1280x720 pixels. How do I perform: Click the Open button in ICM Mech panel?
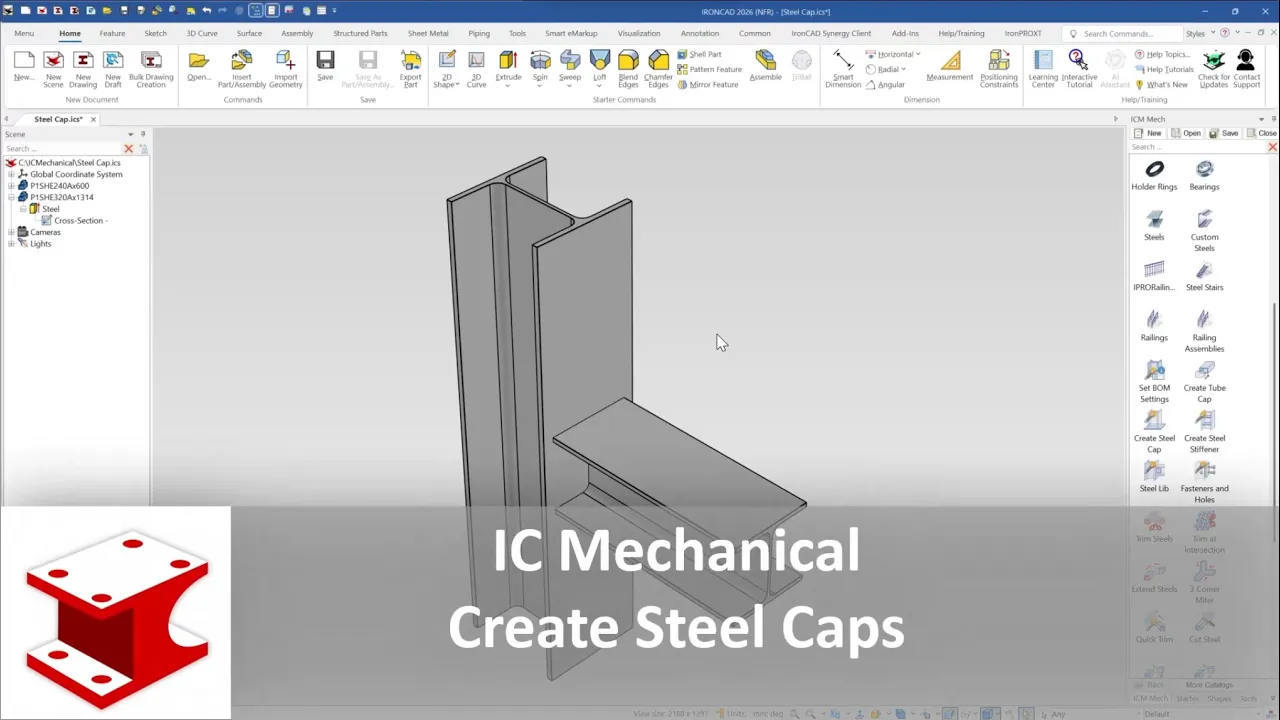[x=1186, y=133]
